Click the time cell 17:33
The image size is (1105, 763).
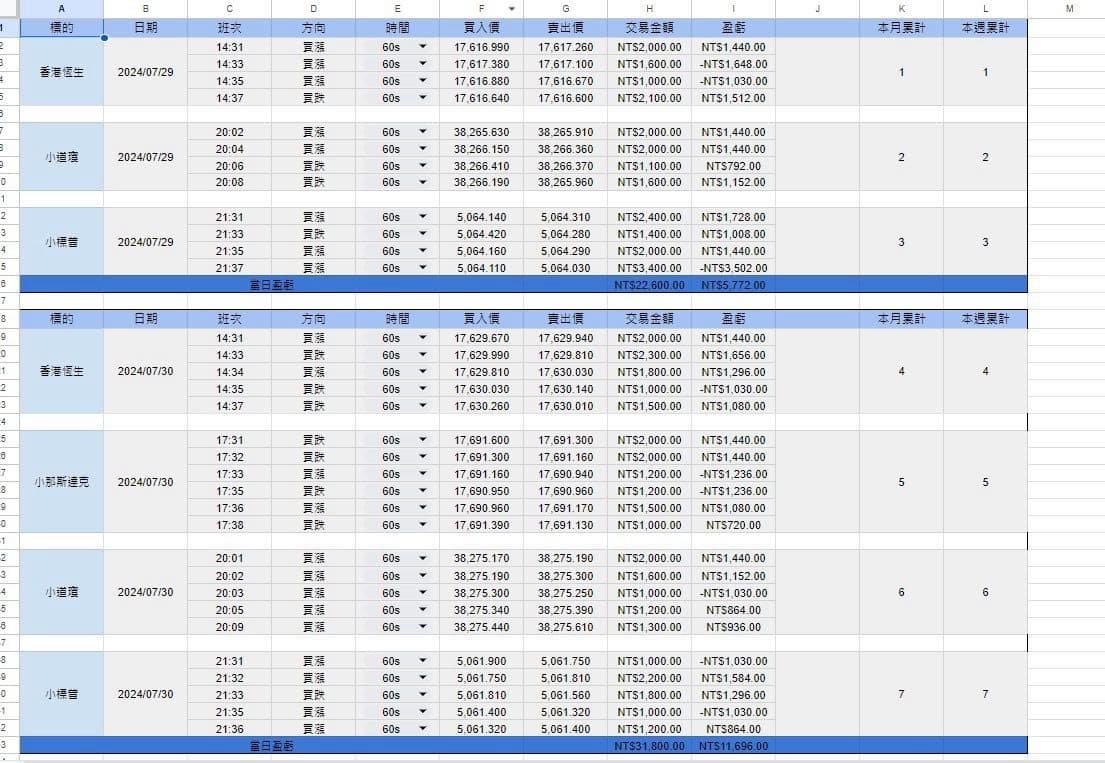(x=230, y=474)
